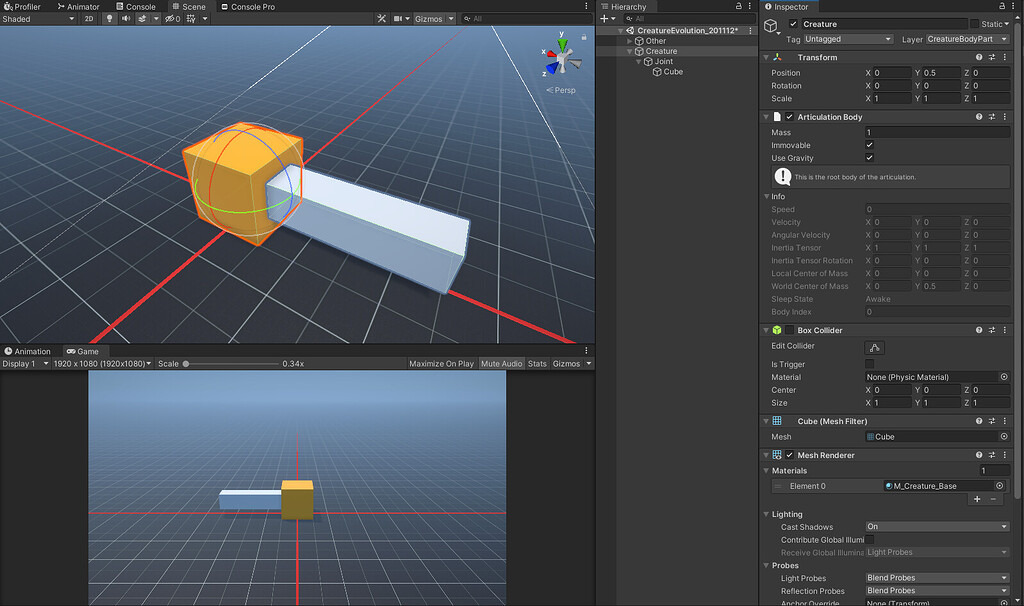Click the Hierarchy search field
This screenshot has width=1024, height=606.
[x=660, y=18]
